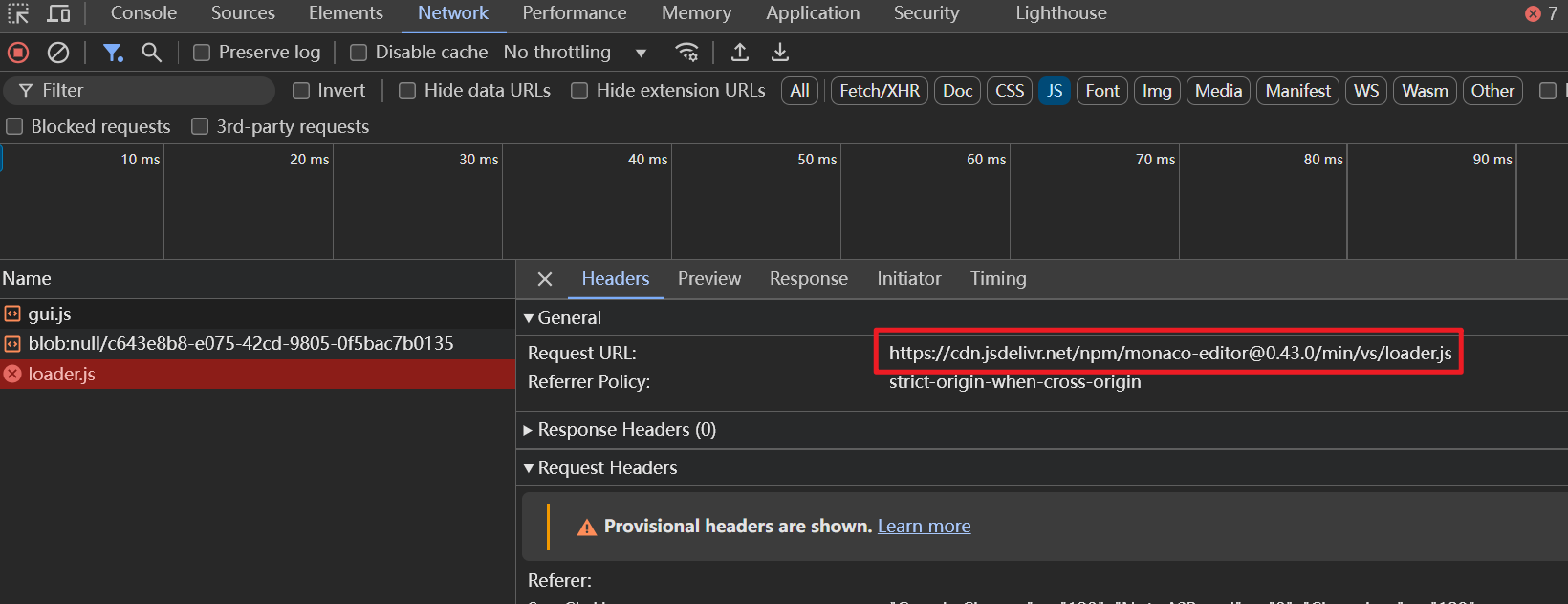The height and width of the screenshot is (604, 1568).
Task: Stop recording network log
Action: 17,53
